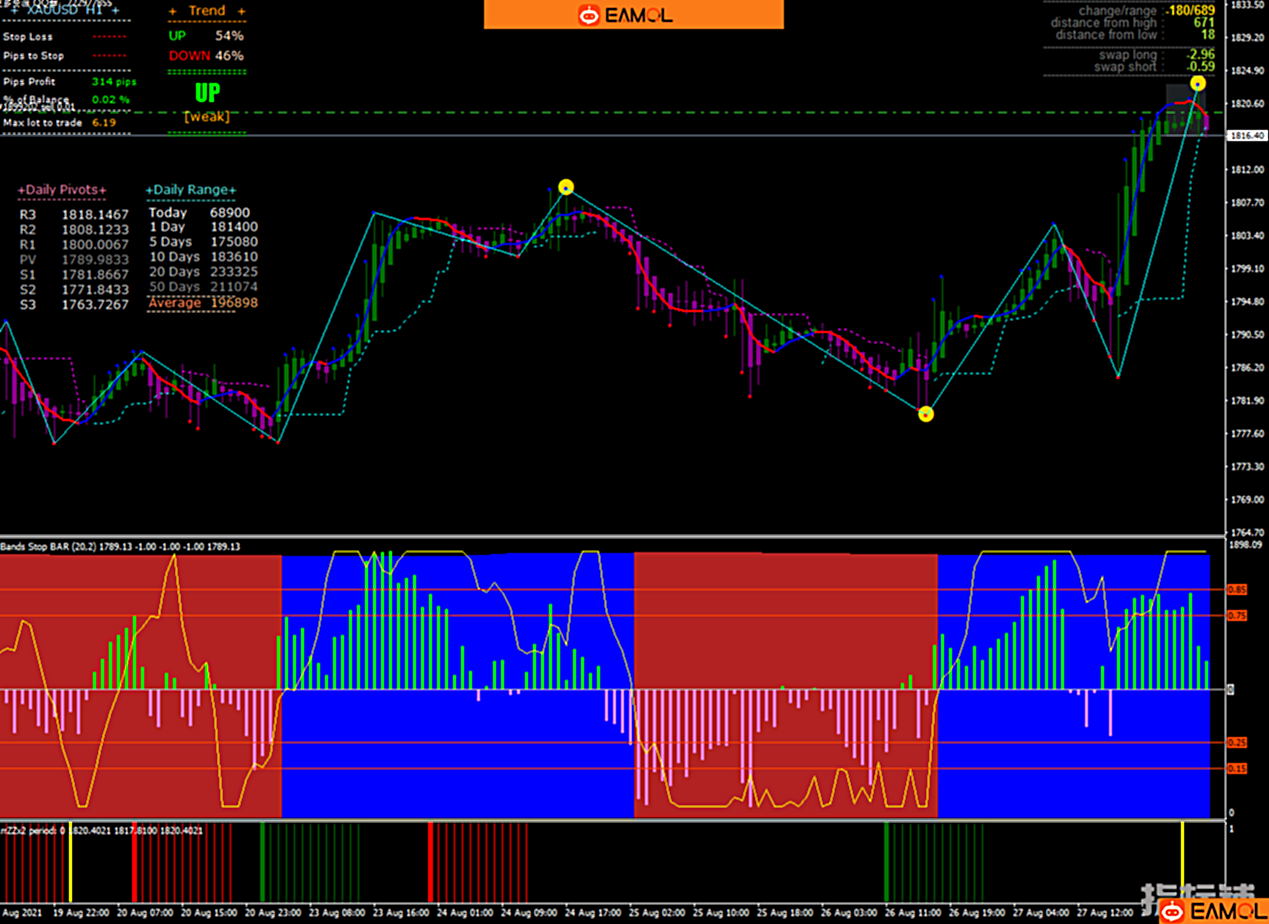Viewport: 1269px width, 924px height.
Task: Click the 1816.40 current price tag
Action: 1246,135
